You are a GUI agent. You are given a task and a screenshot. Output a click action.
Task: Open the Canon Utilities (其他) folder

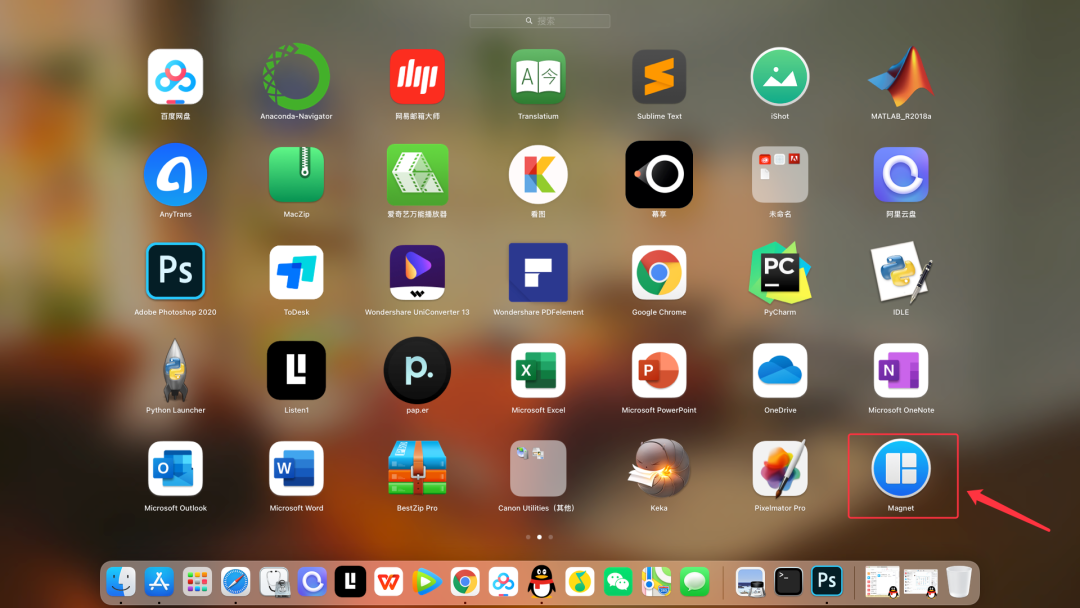tap(538, 468)
